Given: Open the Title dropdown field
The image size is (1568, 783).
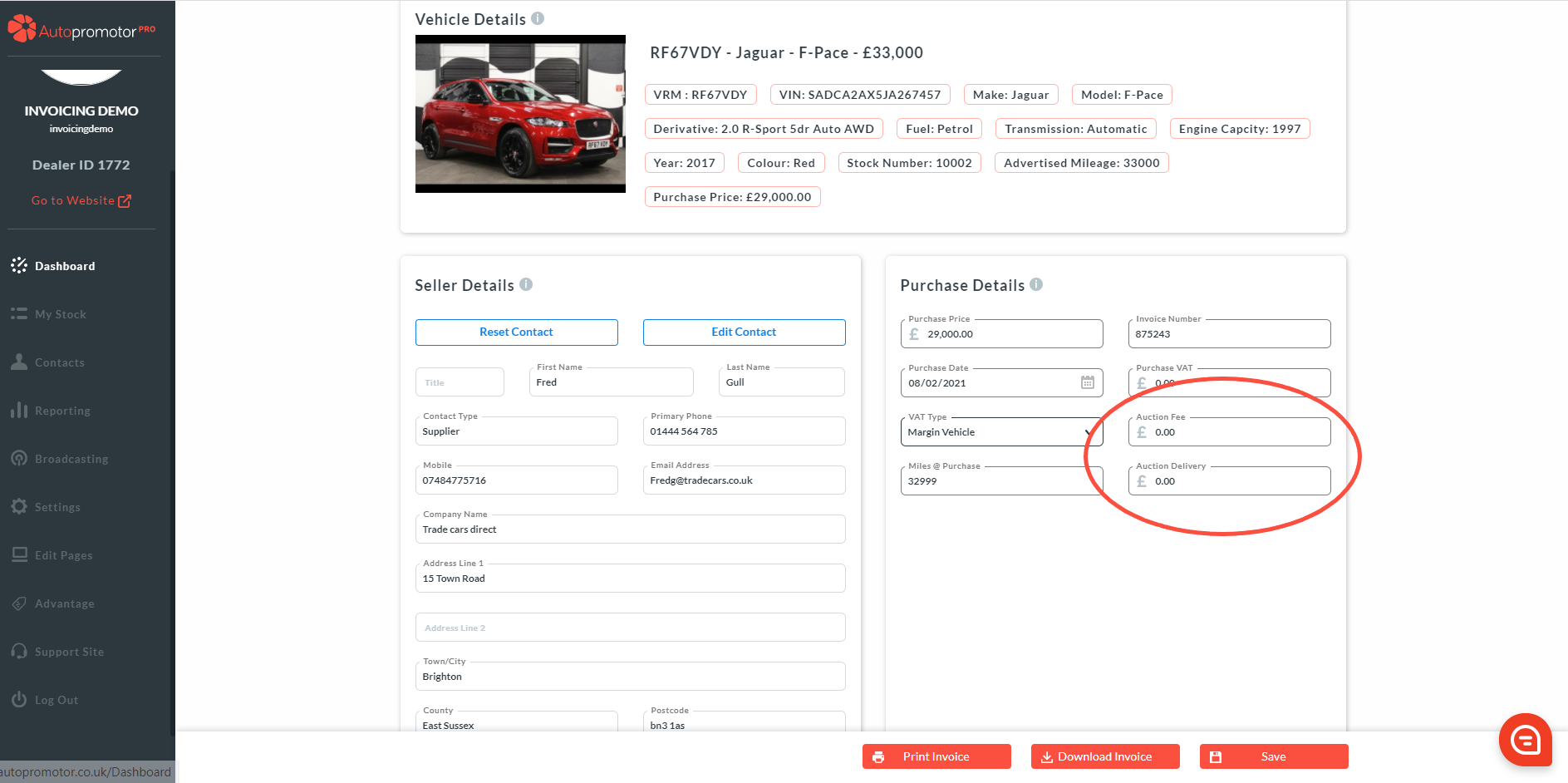Looking at the screenshot, I should (x=460, y=382).
